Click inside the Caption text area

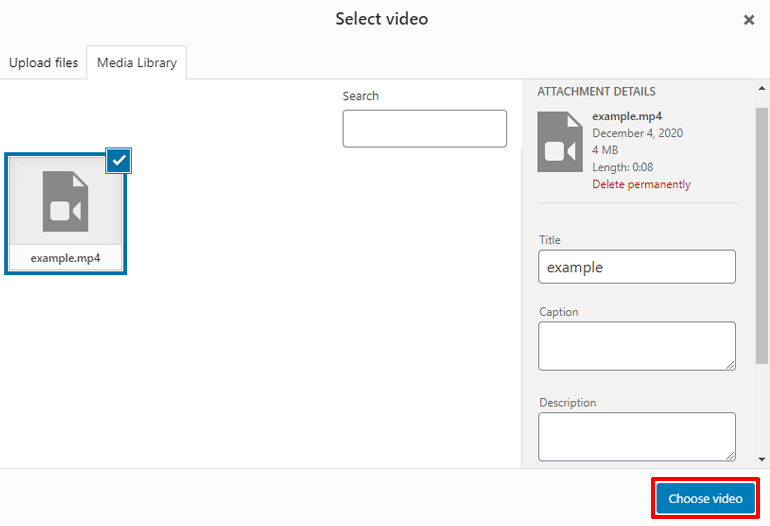point(636,346)
